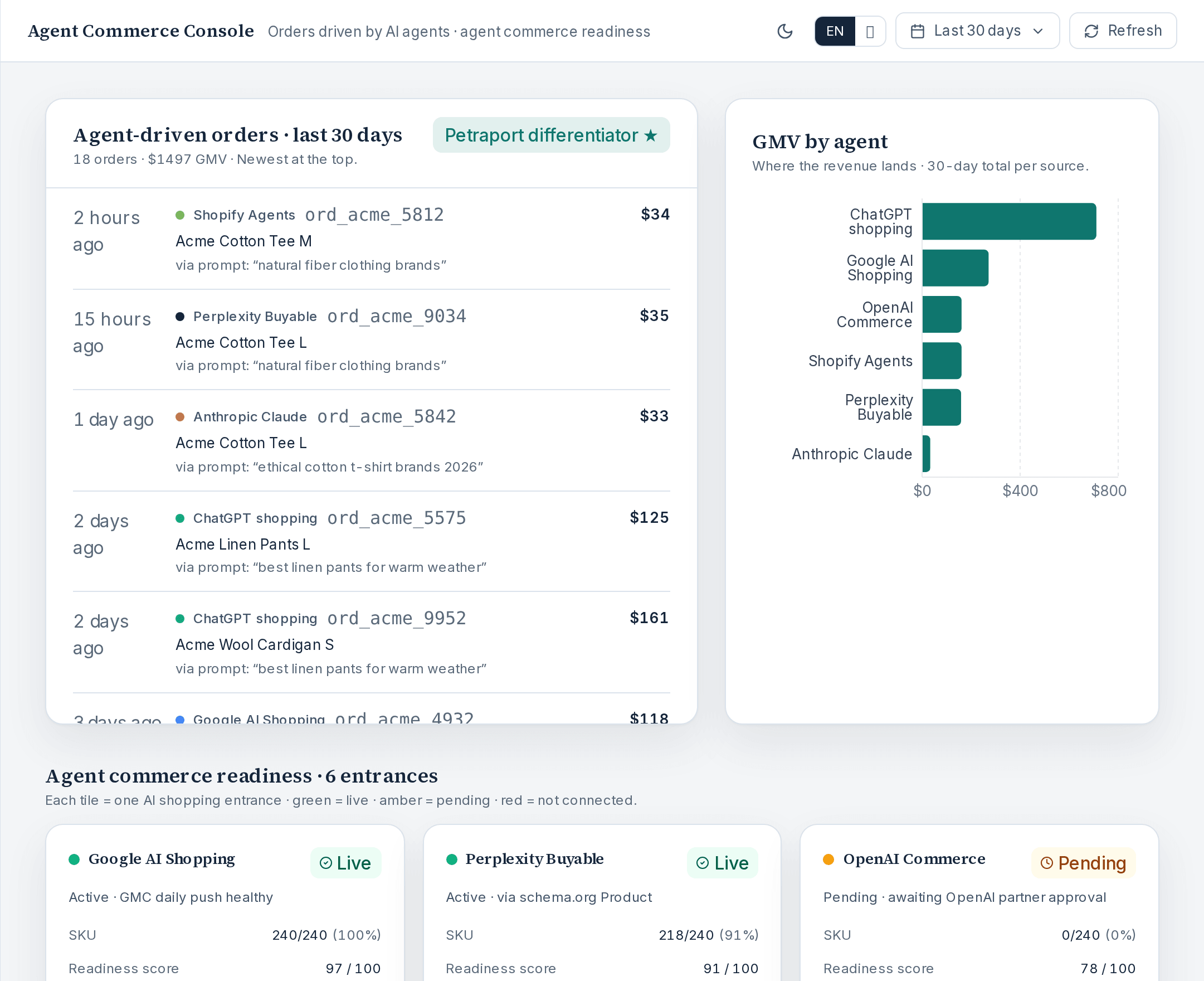1204x981 pixels.
Task: Click the Pending badge on OpenAI Commerce
Action: [1083, 863]
